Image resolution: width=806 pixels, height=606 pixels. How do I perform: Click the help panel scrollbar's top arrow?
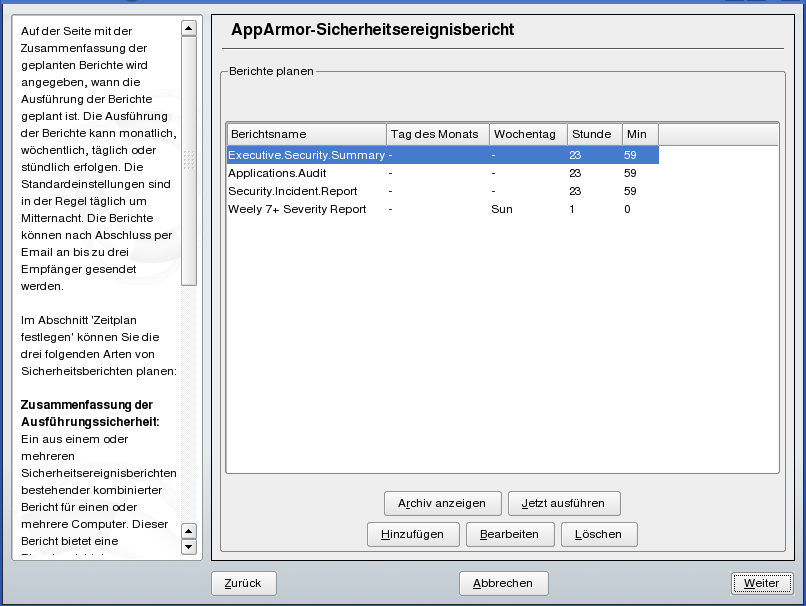[x=189, y=28]
